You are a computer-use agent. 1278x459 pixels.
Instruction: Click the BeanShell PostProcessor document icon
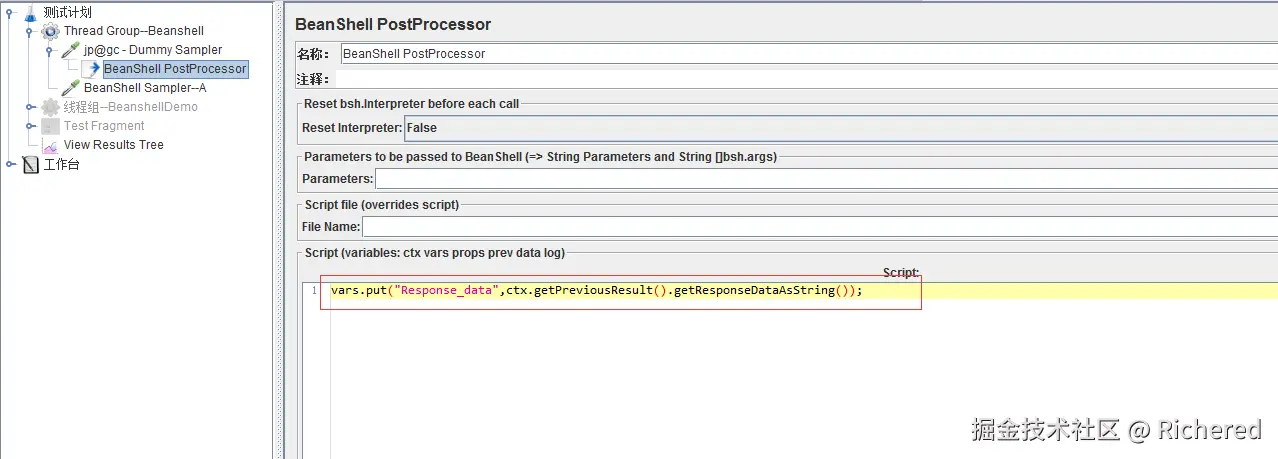[90, 69]
